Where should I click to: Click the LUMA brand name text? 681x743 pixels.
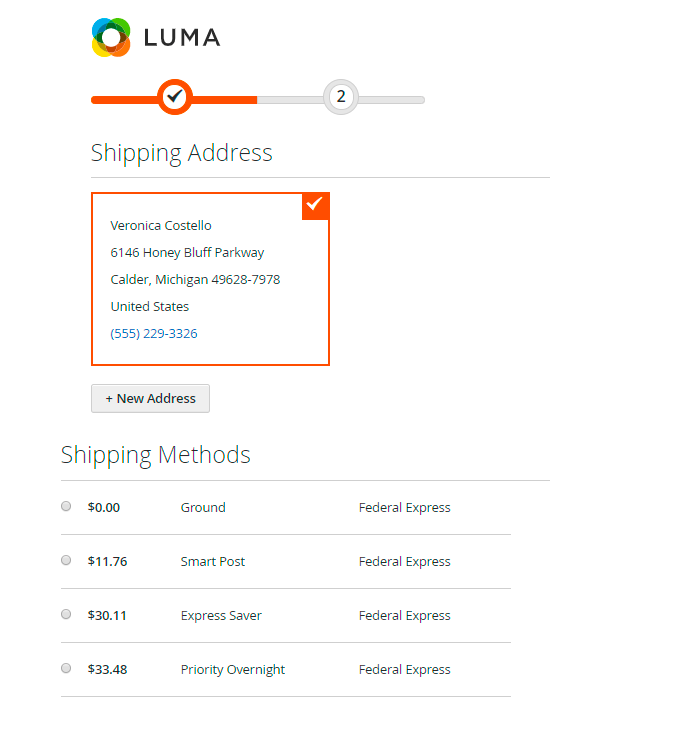click(181, 38)
